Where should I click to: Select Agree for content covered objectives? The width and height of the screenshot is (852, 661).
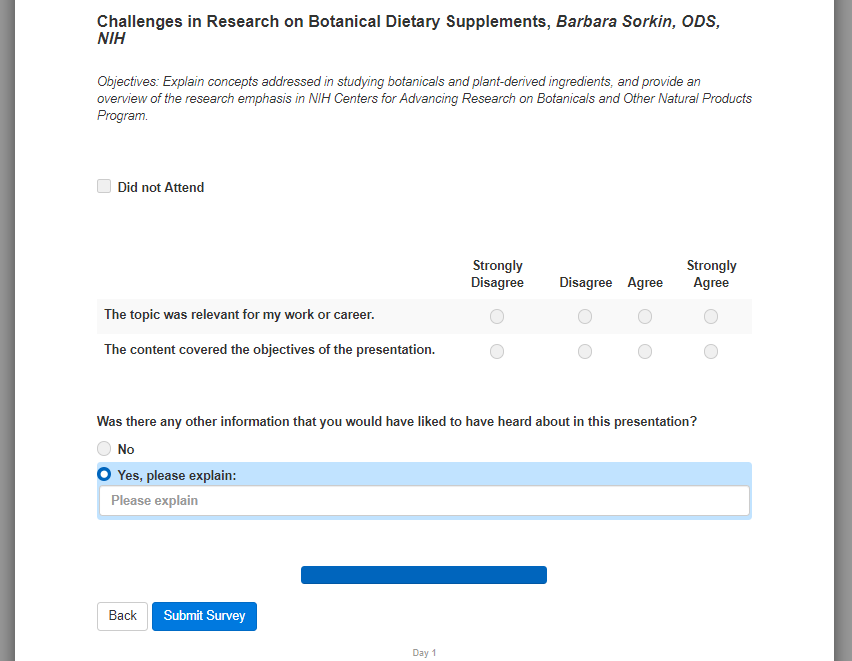point(645,351)
